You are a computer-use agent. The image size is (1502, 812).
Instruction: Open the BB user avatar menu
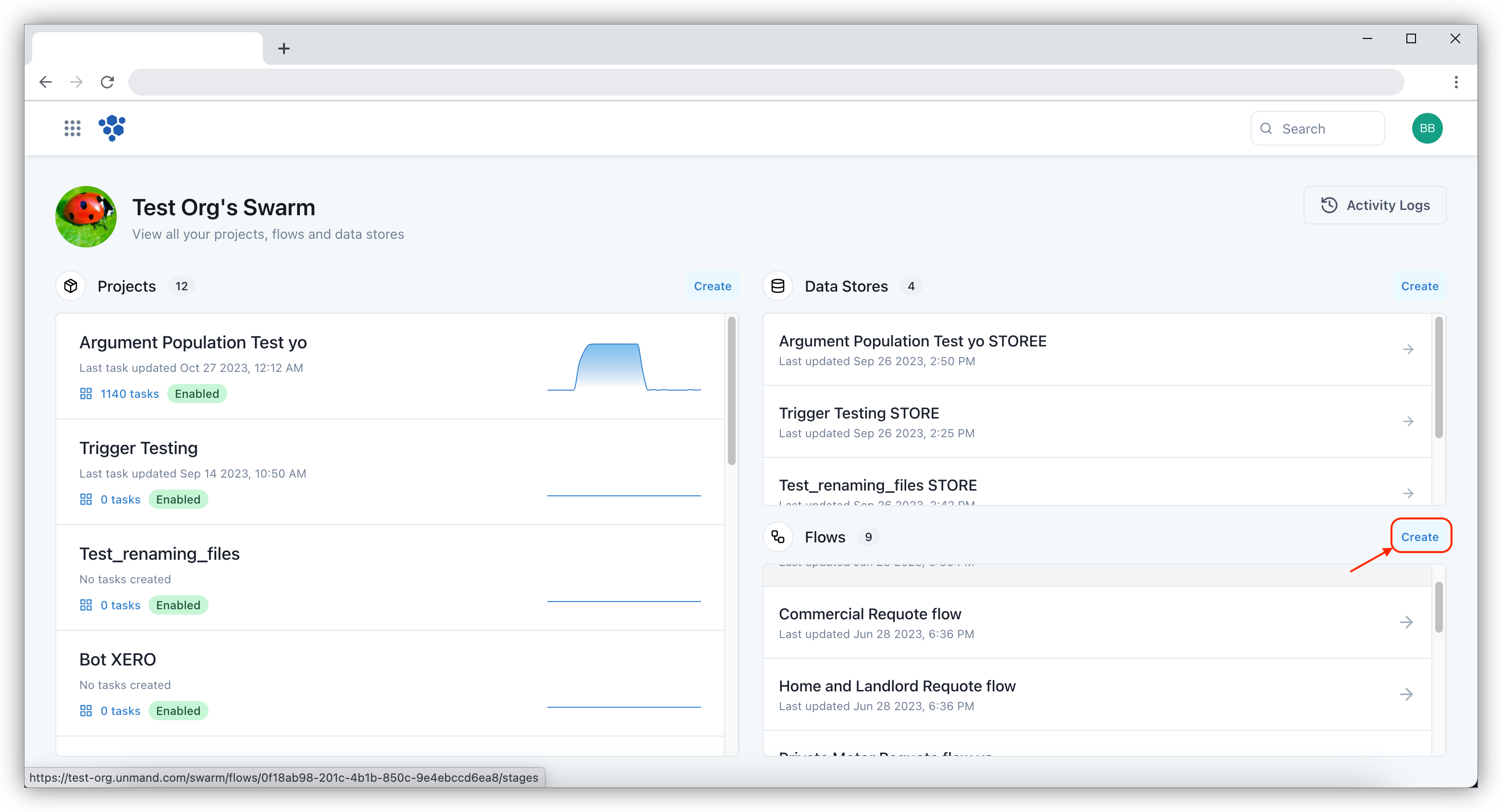pyautogui.click(x=1426, y=128)
